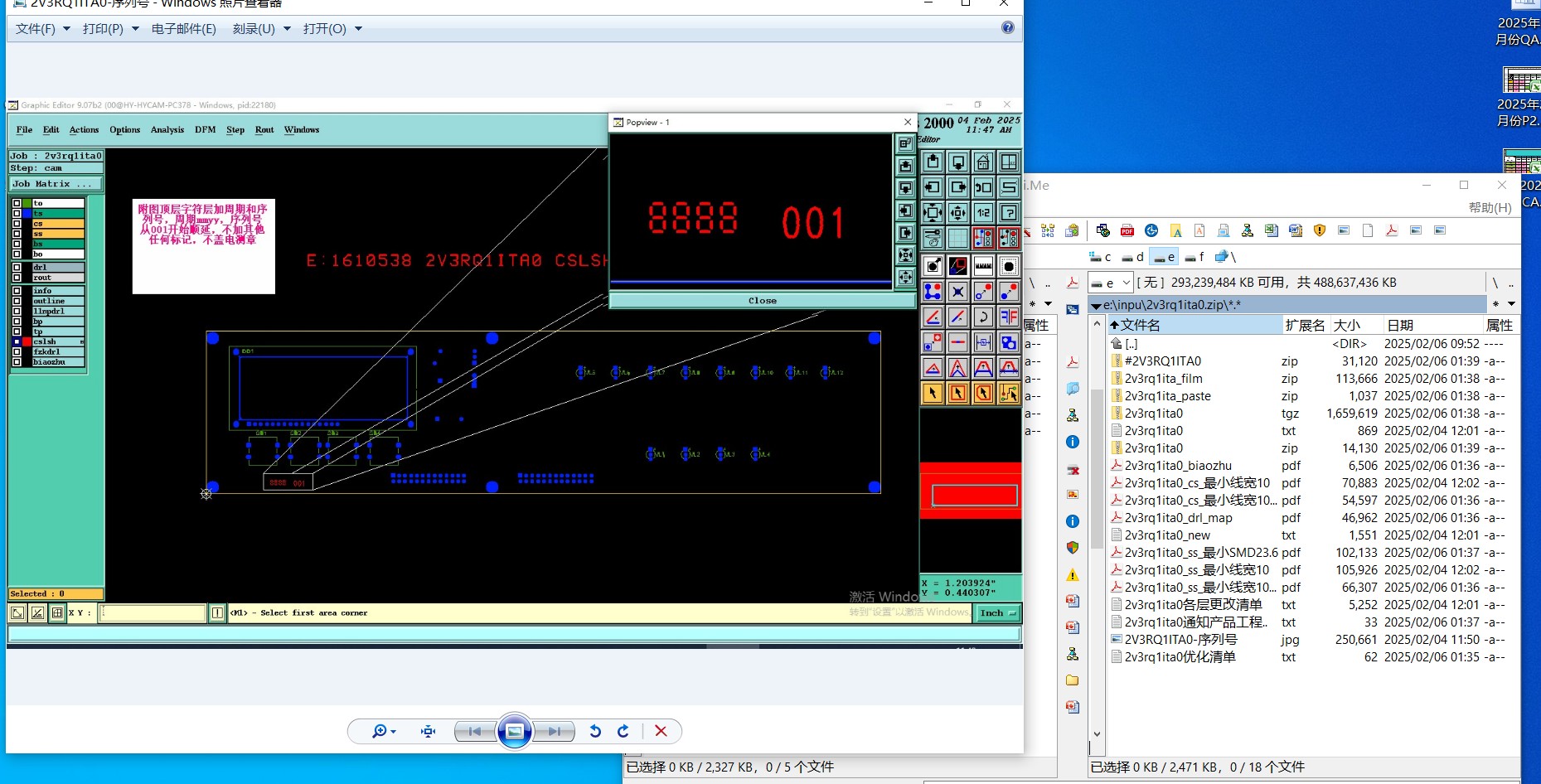The width and height of the screenshot is (1541, 784).
Task: Click the file list scrollbar down arrow
Action: tap(1097, 733)
